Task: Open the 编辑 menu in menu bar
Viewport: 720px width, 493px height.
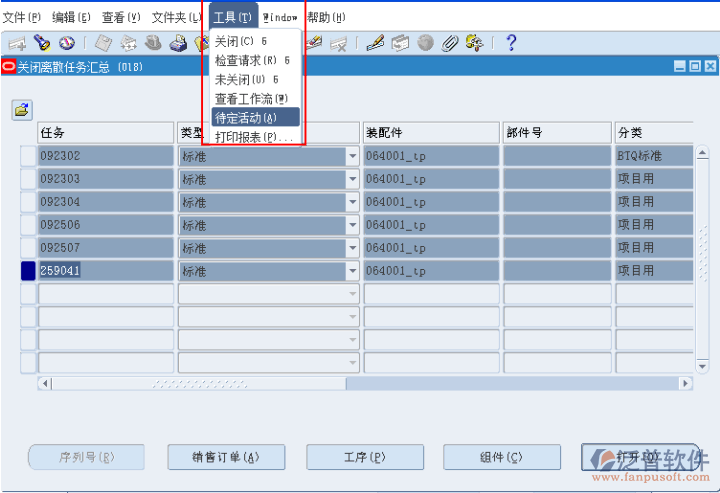Action: tap(71, 18)
